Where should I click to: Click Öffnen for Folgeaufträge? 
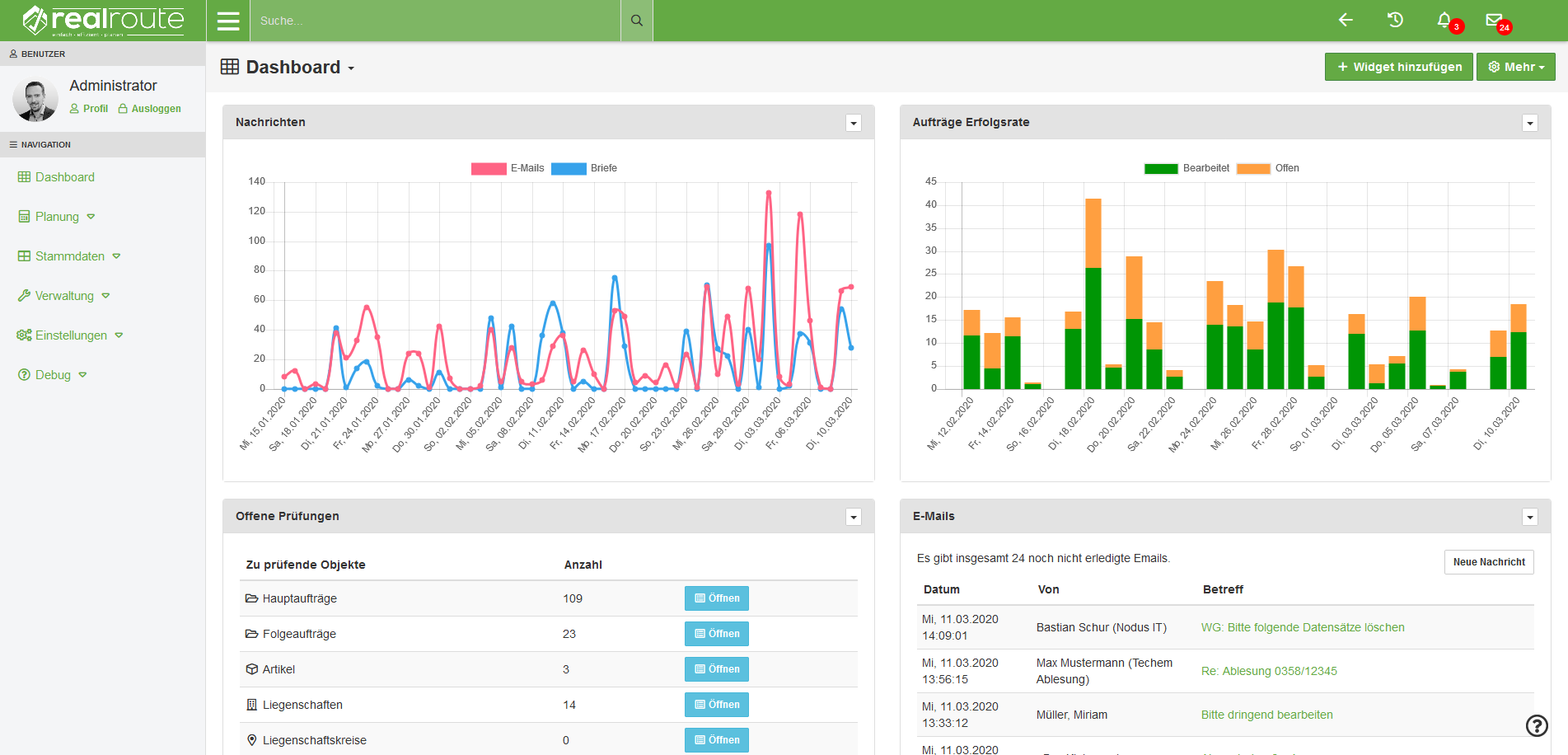(x=717, y=634)
